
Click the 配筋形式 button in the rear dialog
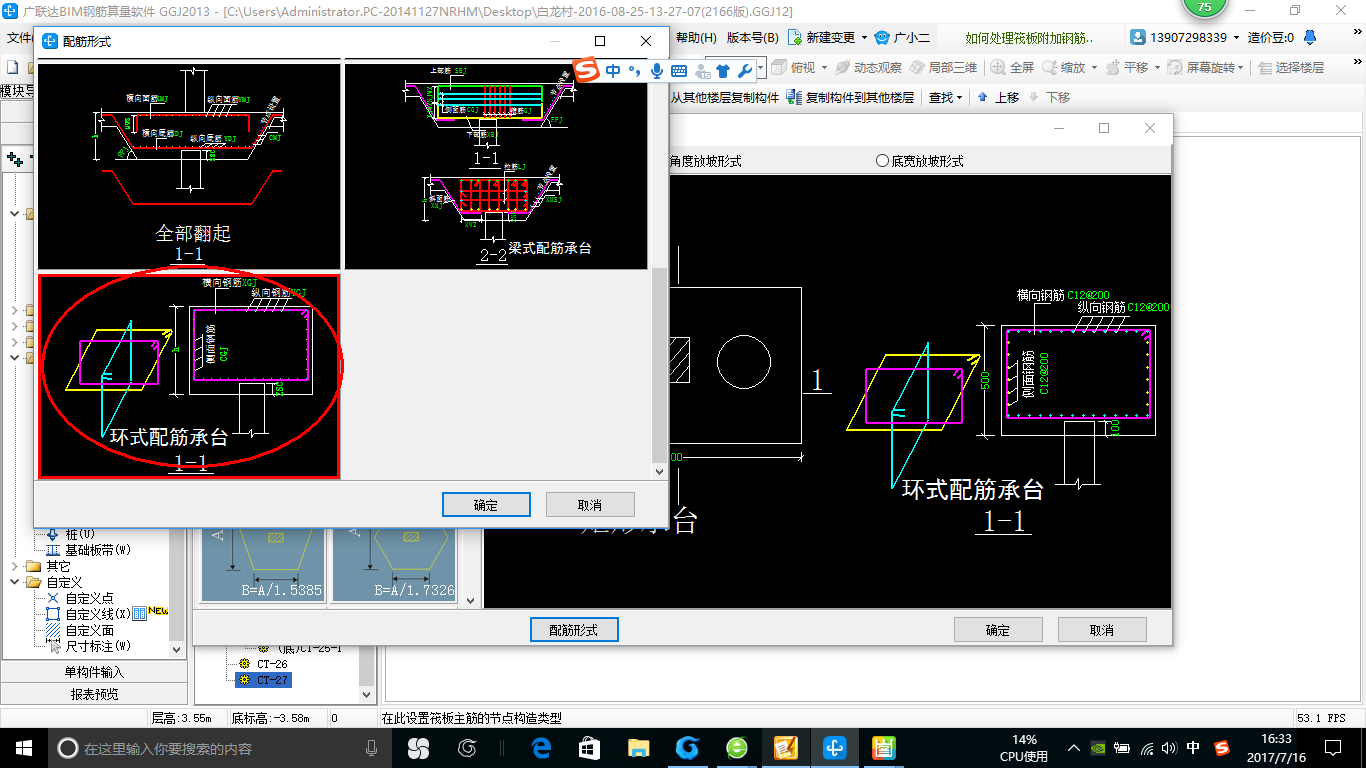[x=574, y=630]
